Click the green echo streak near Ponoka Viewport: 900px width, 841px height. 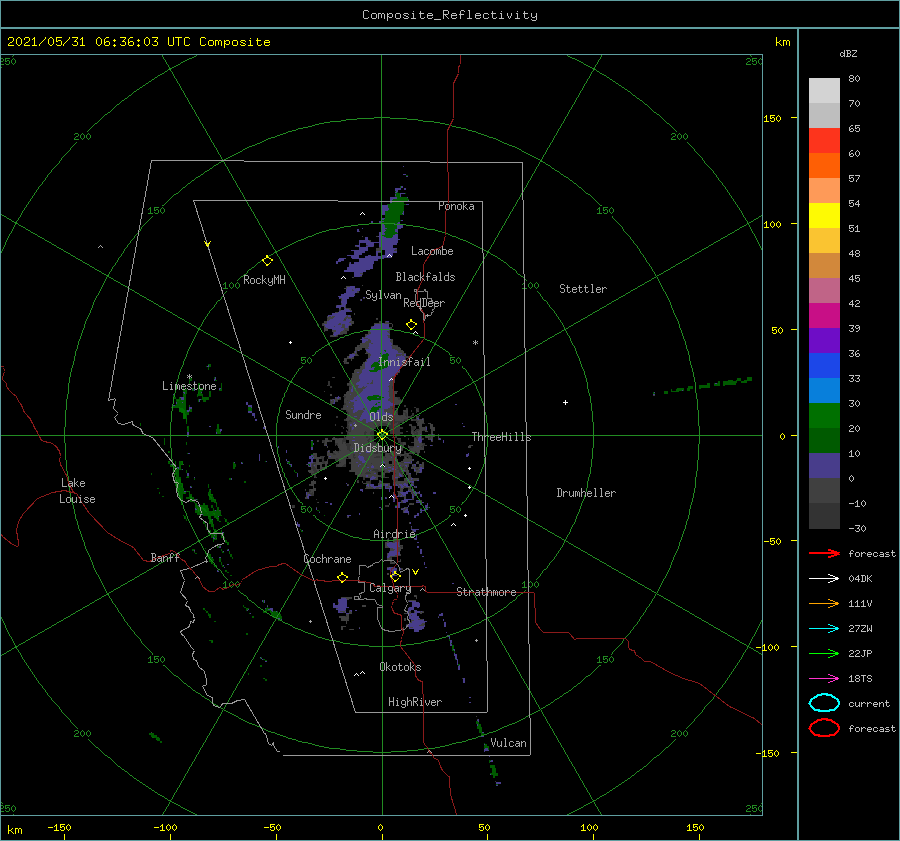[x=394, y=214]
